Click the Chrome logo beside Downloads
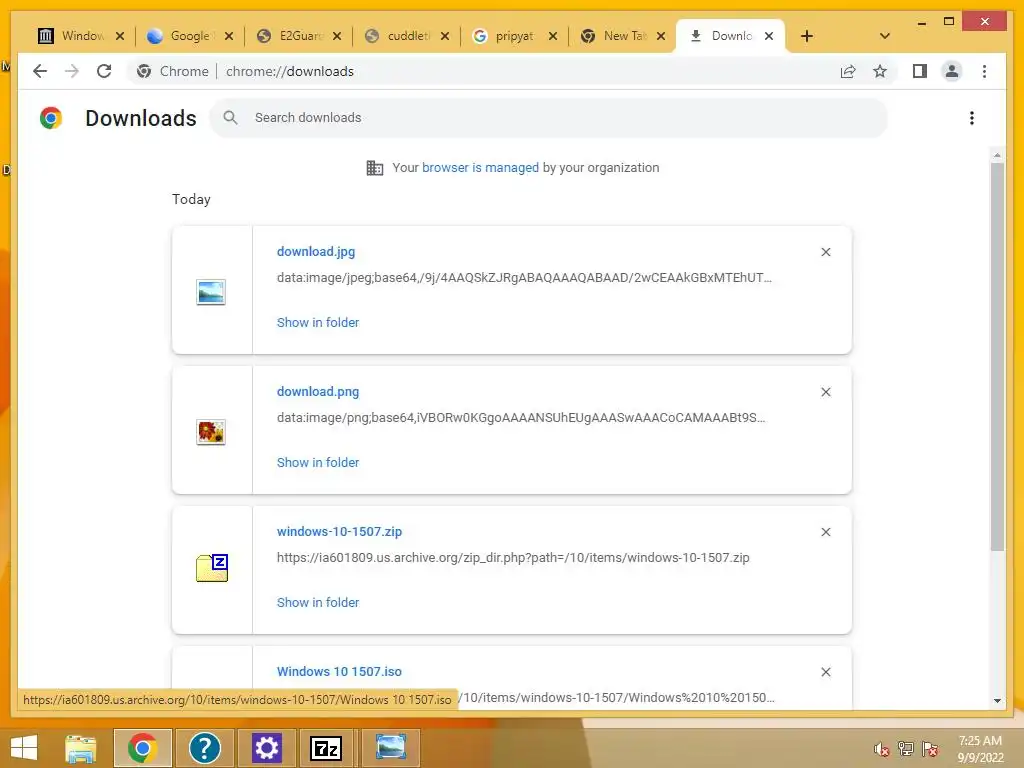 (51, 118)
